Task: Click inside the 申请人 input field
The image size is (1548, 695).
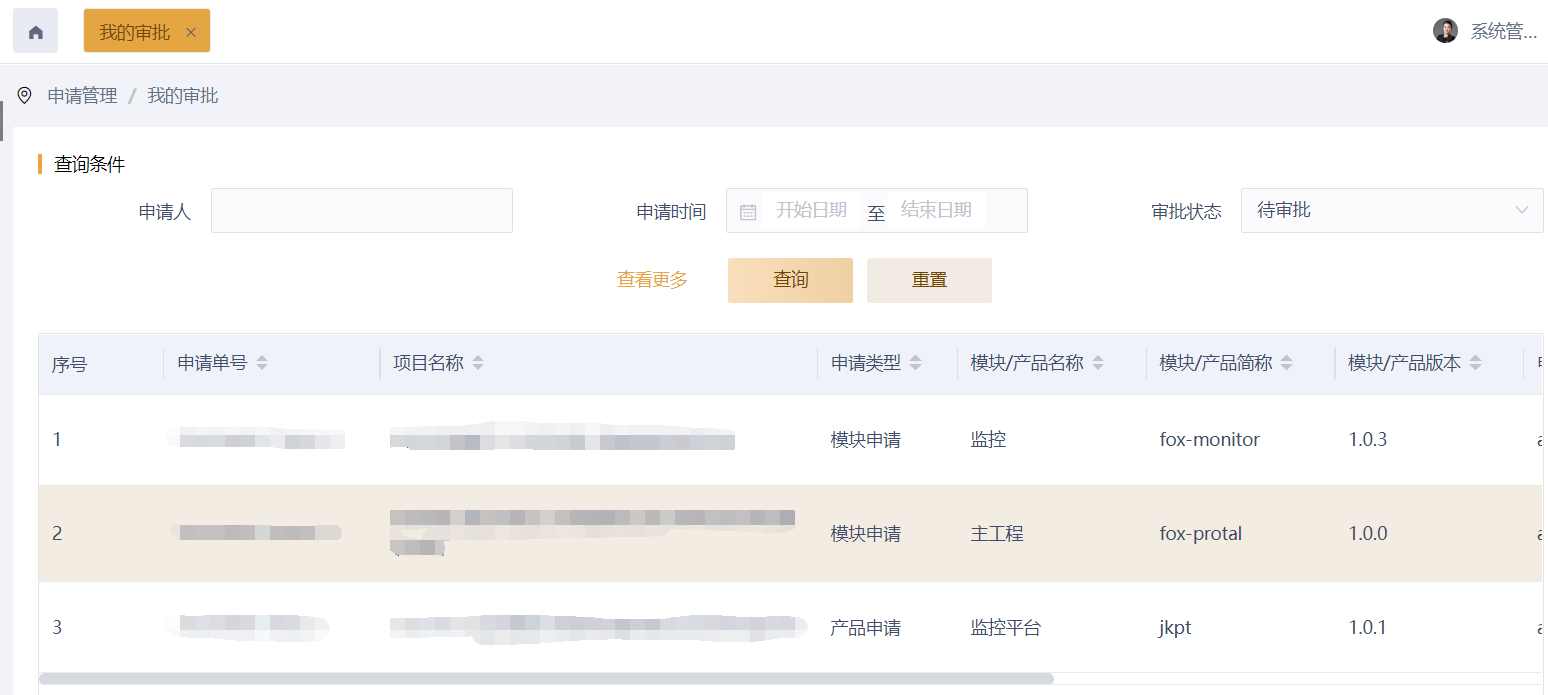Action: 361,210
